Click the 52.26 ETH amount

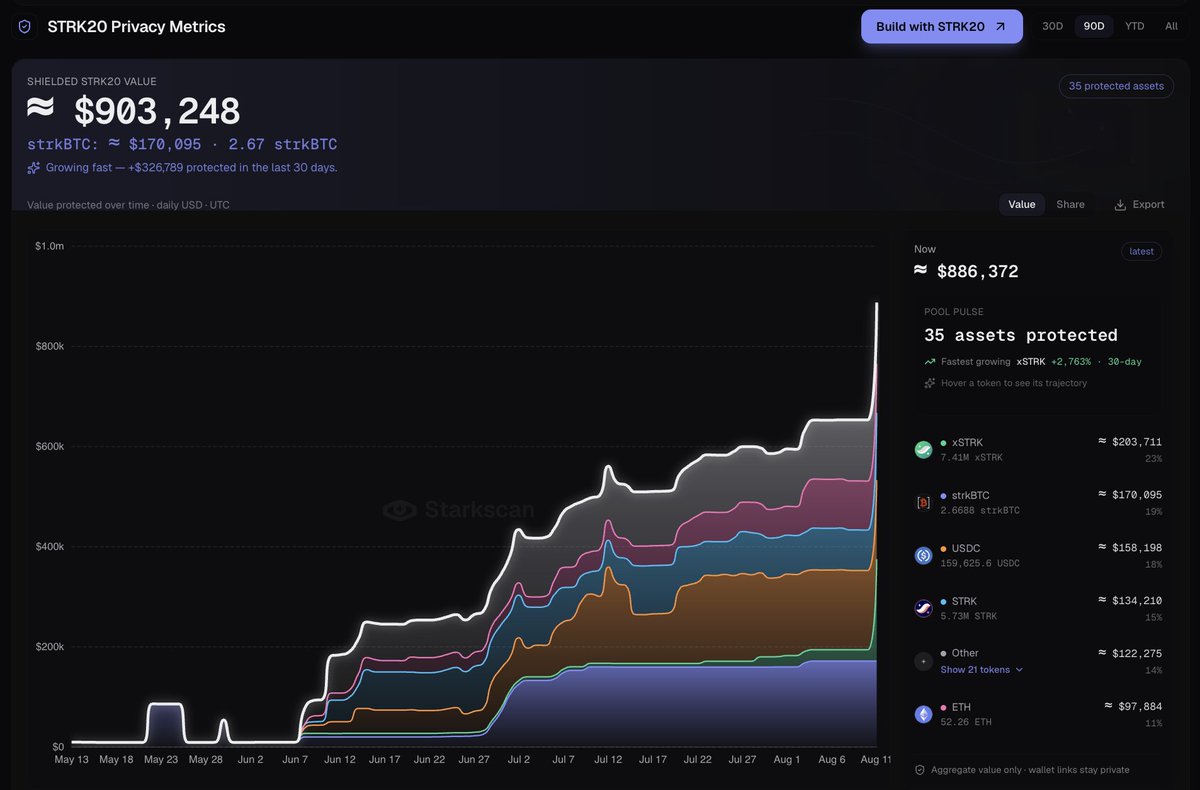[x=967, y=722]
